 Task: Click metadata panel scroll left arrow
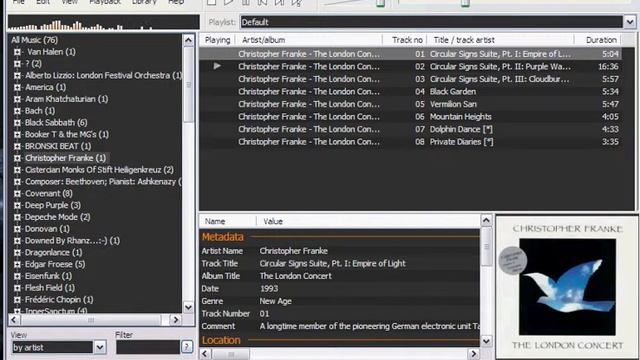pyautogui.click(x=205, y=353)
